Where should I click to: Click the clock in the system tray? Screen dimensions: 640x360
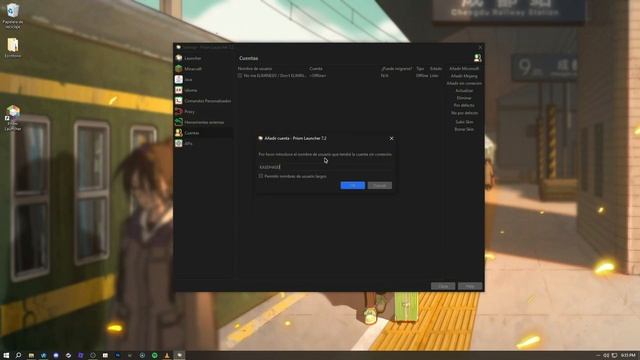click(628, 356)
